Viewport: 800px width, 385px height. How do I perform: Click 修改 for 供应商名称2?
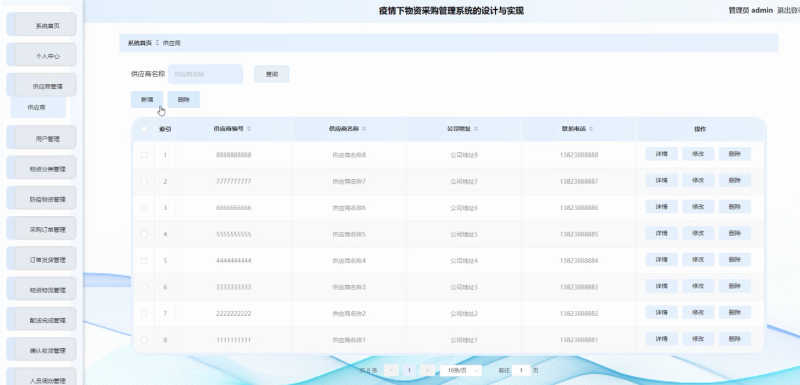(698, 312)
